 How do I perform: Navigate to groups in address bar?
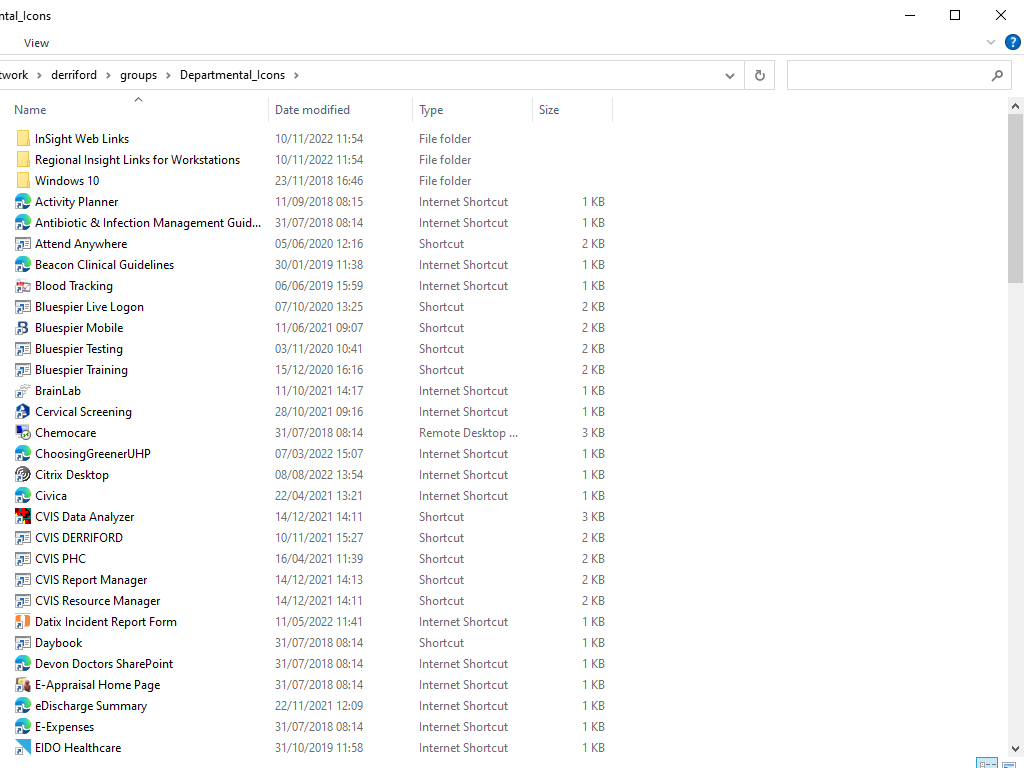point(138,75)
